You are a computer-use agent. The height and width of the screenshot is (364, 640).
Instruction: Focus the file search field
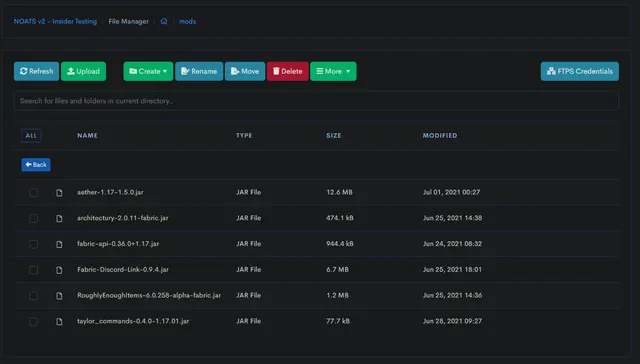(316, 101)
